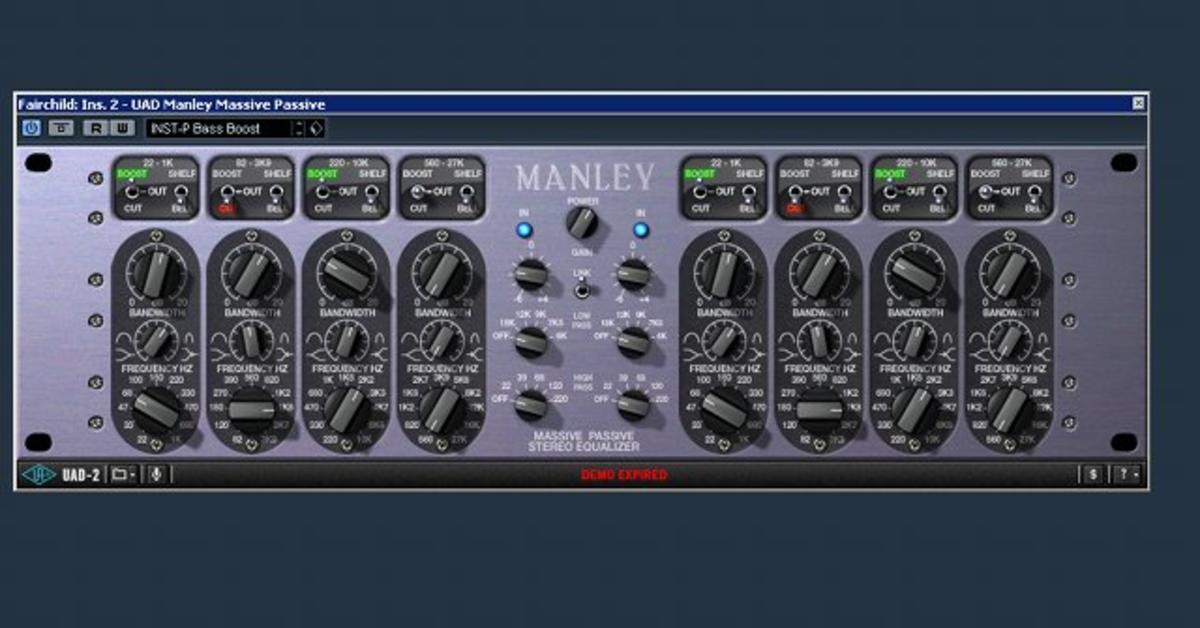Click left channel 22-1K Bandwidth knob
This screenshot has height=628, width=1200.
point(157,341)
